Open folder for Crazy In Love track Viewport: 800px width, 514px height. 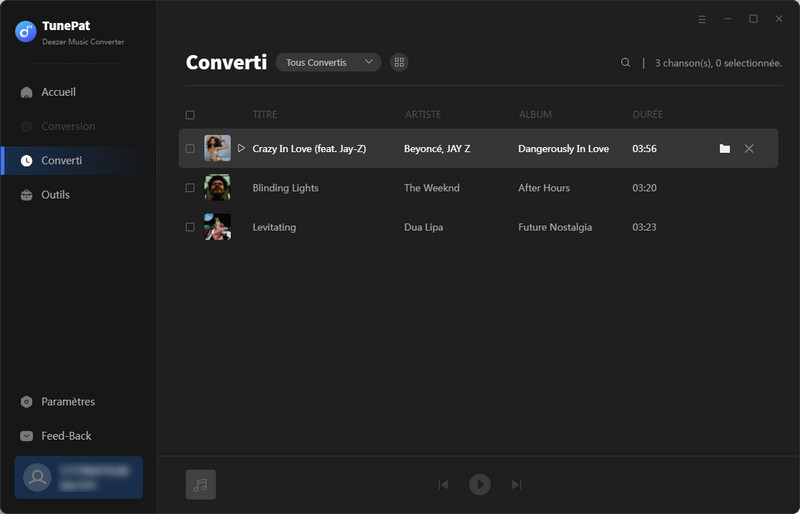pos(724,149)
